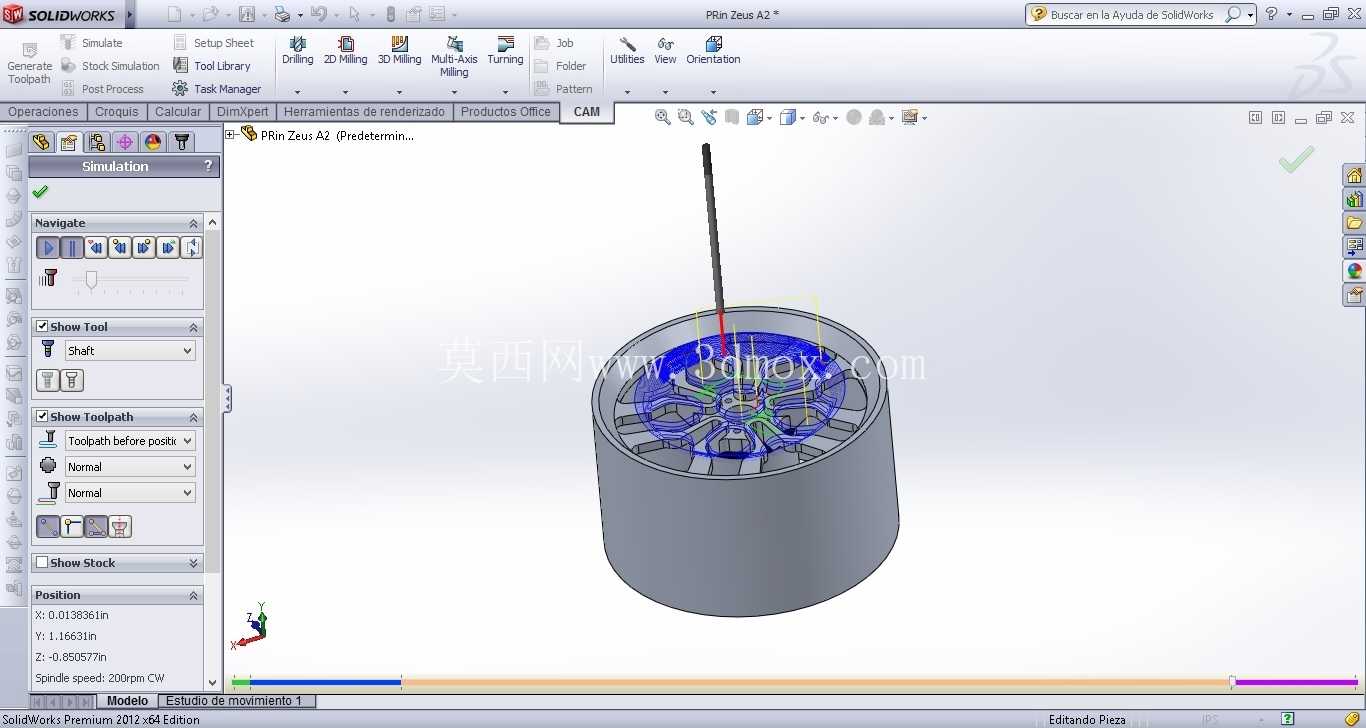Click the Generate Toolpath icon
Image resolution: width=1366 pixels, height=728 pixels.
coord(29,64)
